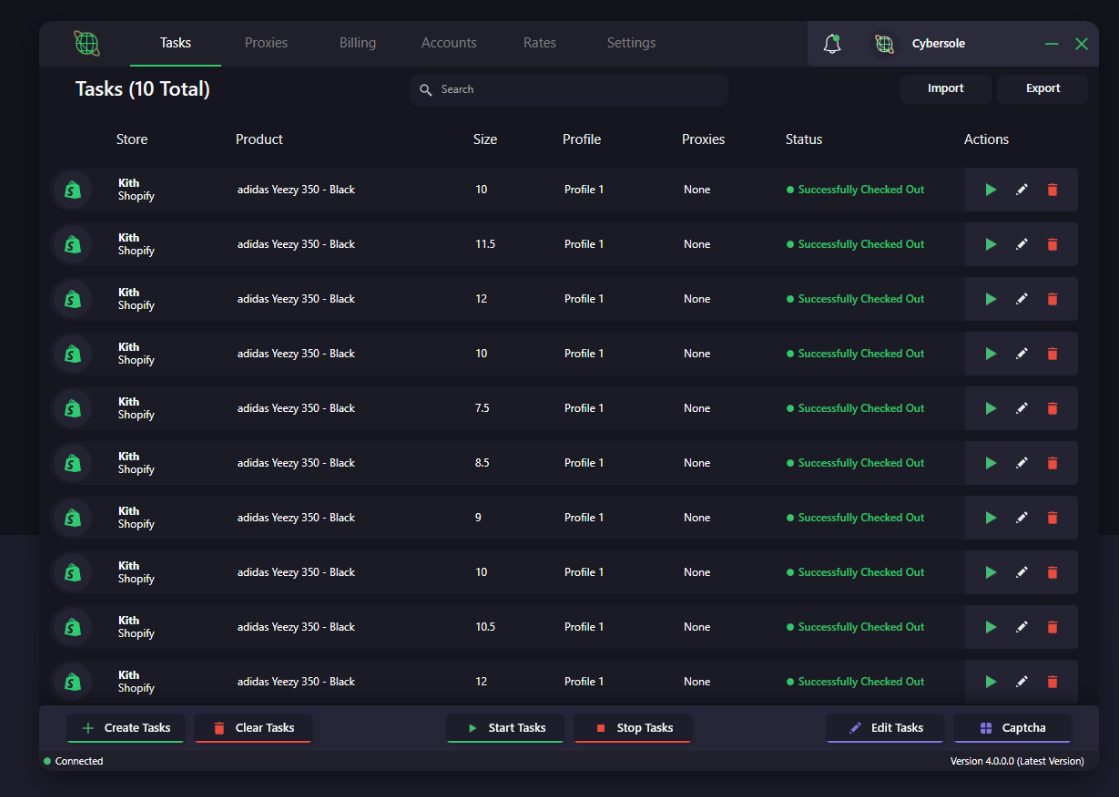Screen dimensions: 1119x797
Task: Remove the size 7.5 task via trash icon
Action: click(1052, 408)
